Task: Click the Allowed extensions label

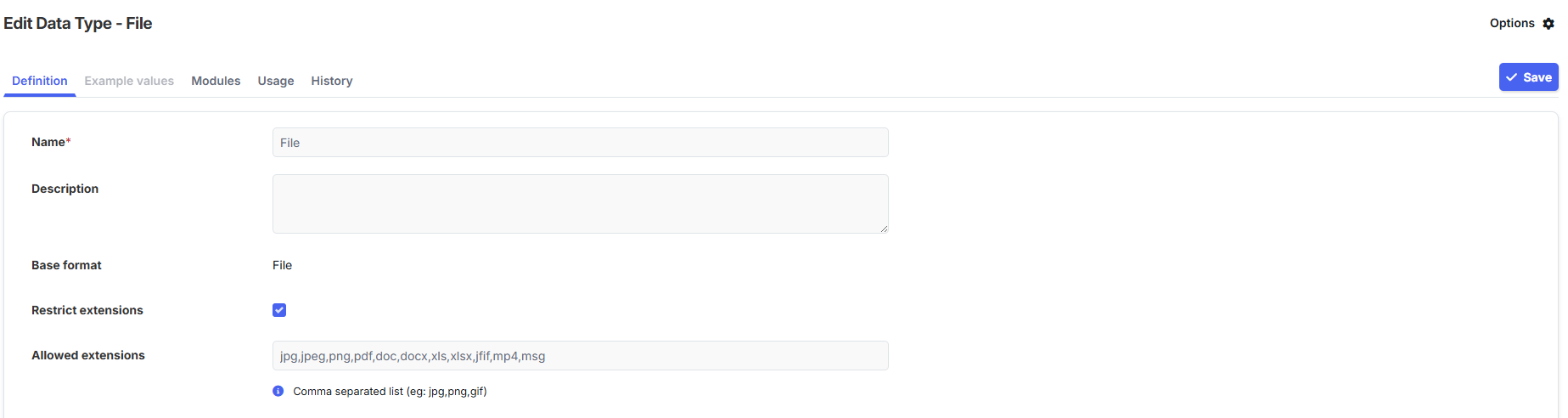Action: 88,355
